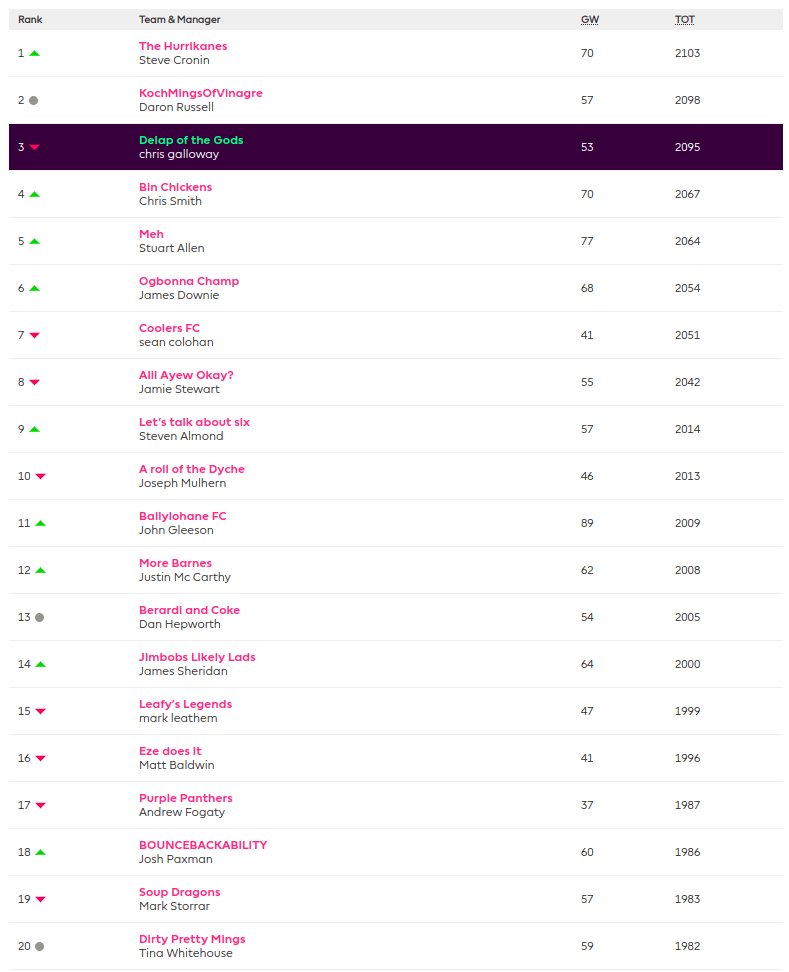Screen dimensions: 789x972
Task: Click the Rank column header
Action: [30, 19]
